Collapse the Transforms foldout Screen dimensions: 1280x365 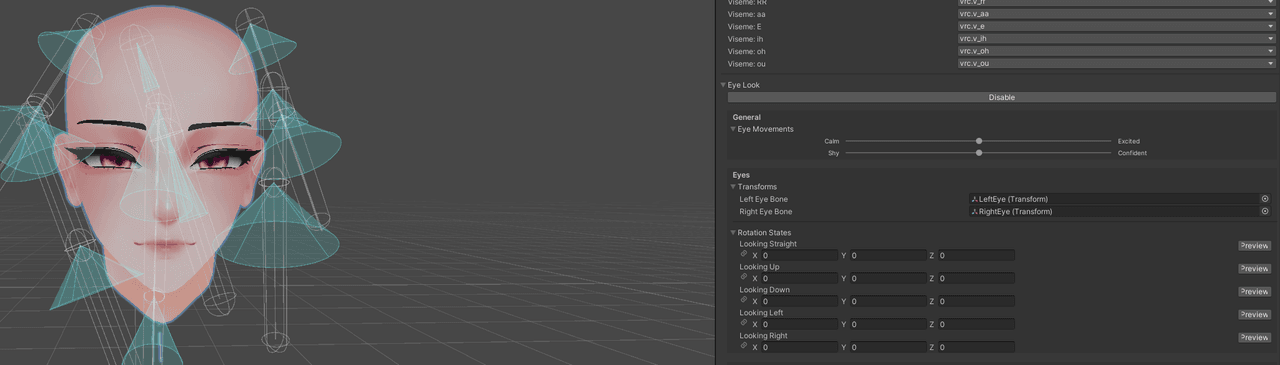tap(733, 187)
